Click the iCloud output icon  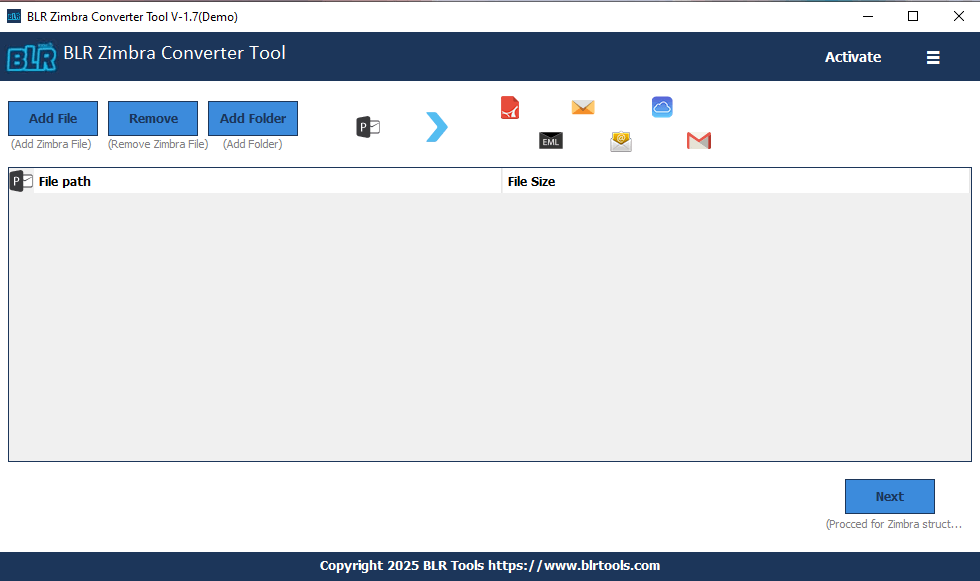[662, 106]
